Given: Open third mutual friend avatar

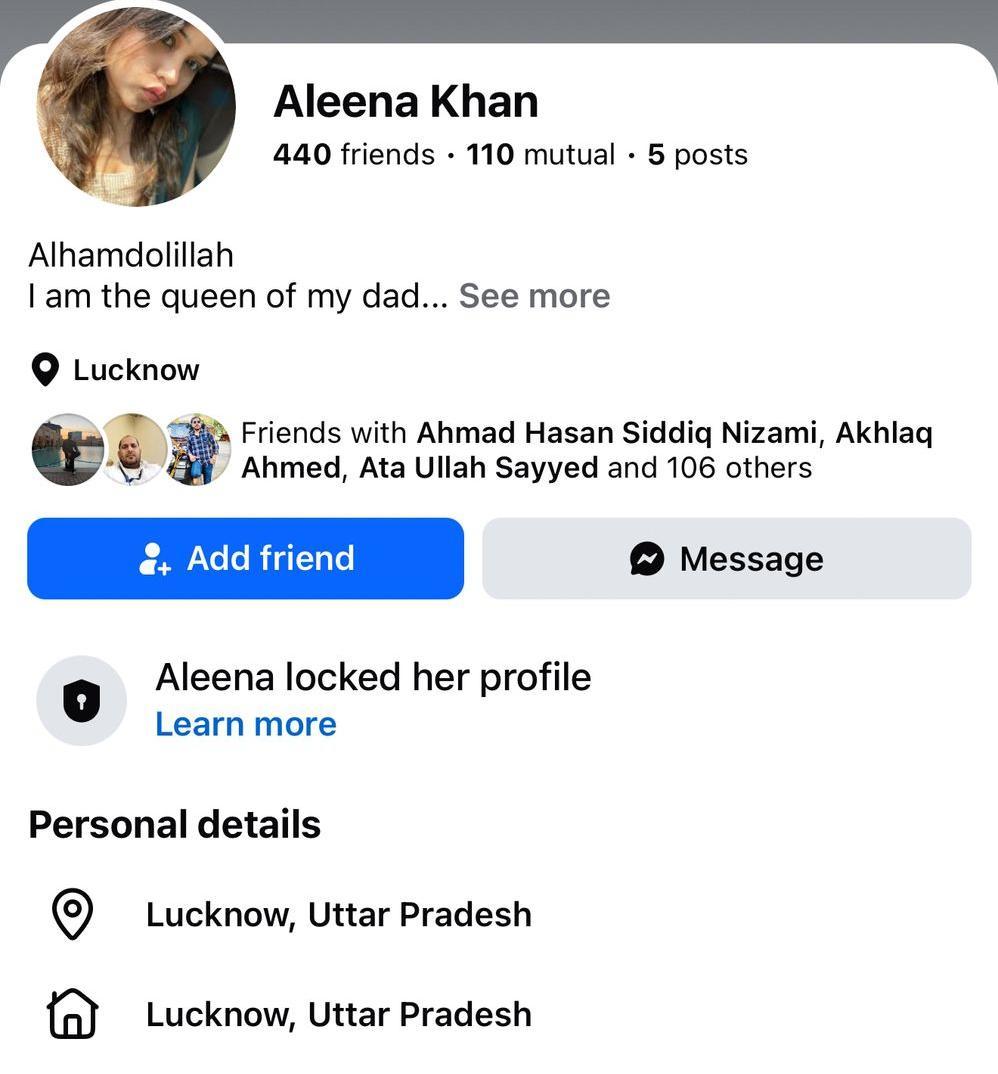Looking at the screenshot, I should pyautogui.click(x=198, y=449).
